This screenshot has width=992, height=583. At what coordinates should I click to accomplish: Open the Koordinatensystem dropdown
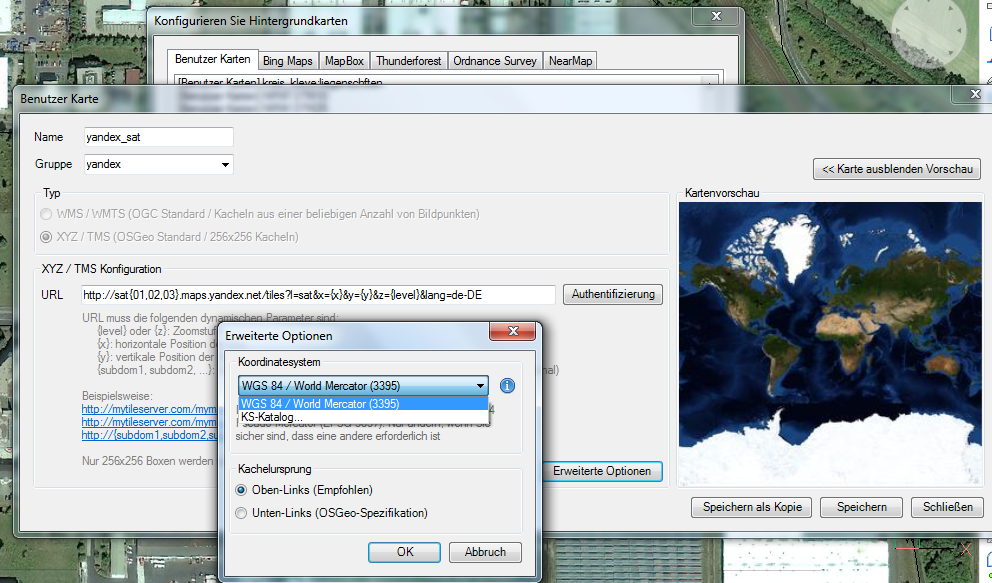click(479, 385)
